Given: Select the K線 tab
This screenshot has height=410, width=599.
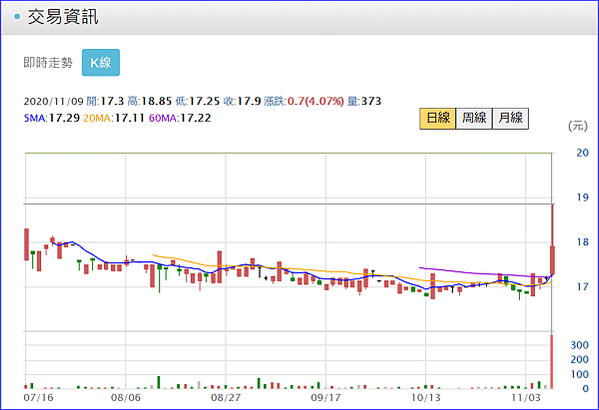Looking at the screenshot, I should pos(101,63).
